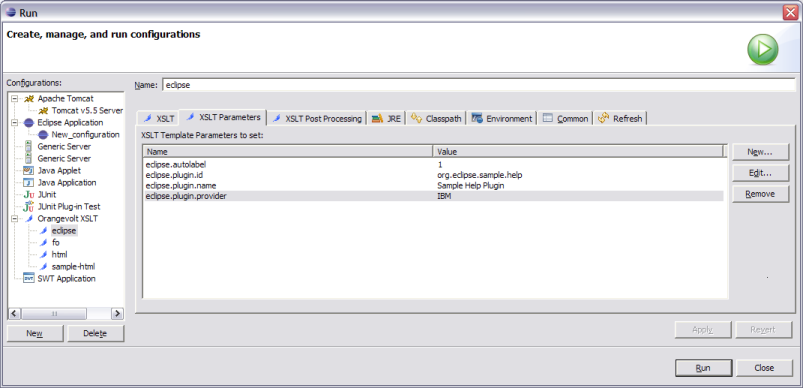Click the feather icon beside html
Image resolution: width=803 pixels, height=388 pixels.
pos(44,254)
